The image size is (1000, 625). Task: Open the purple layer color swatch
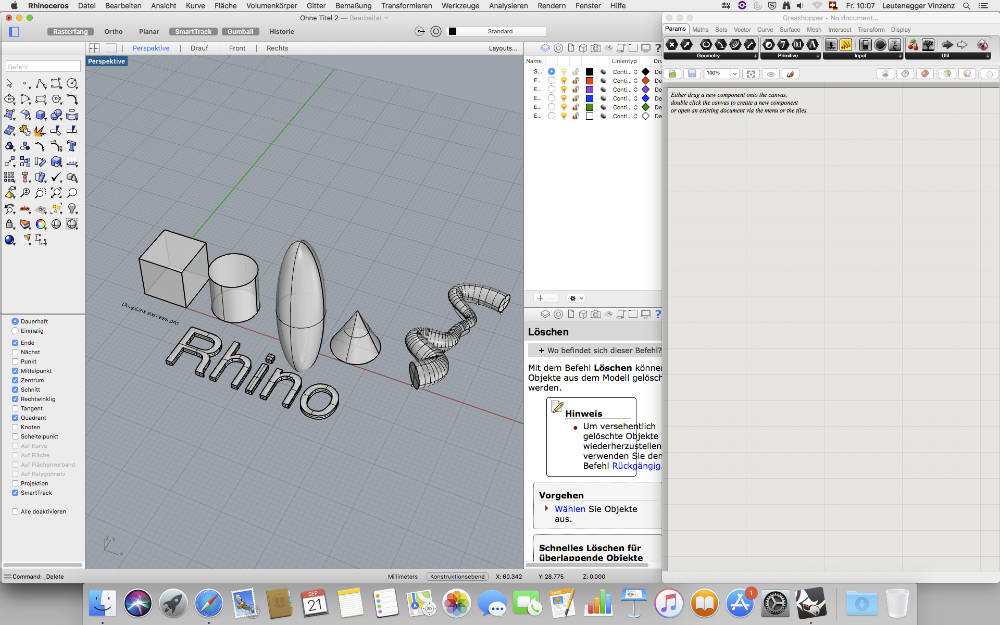tap(589, 90)
